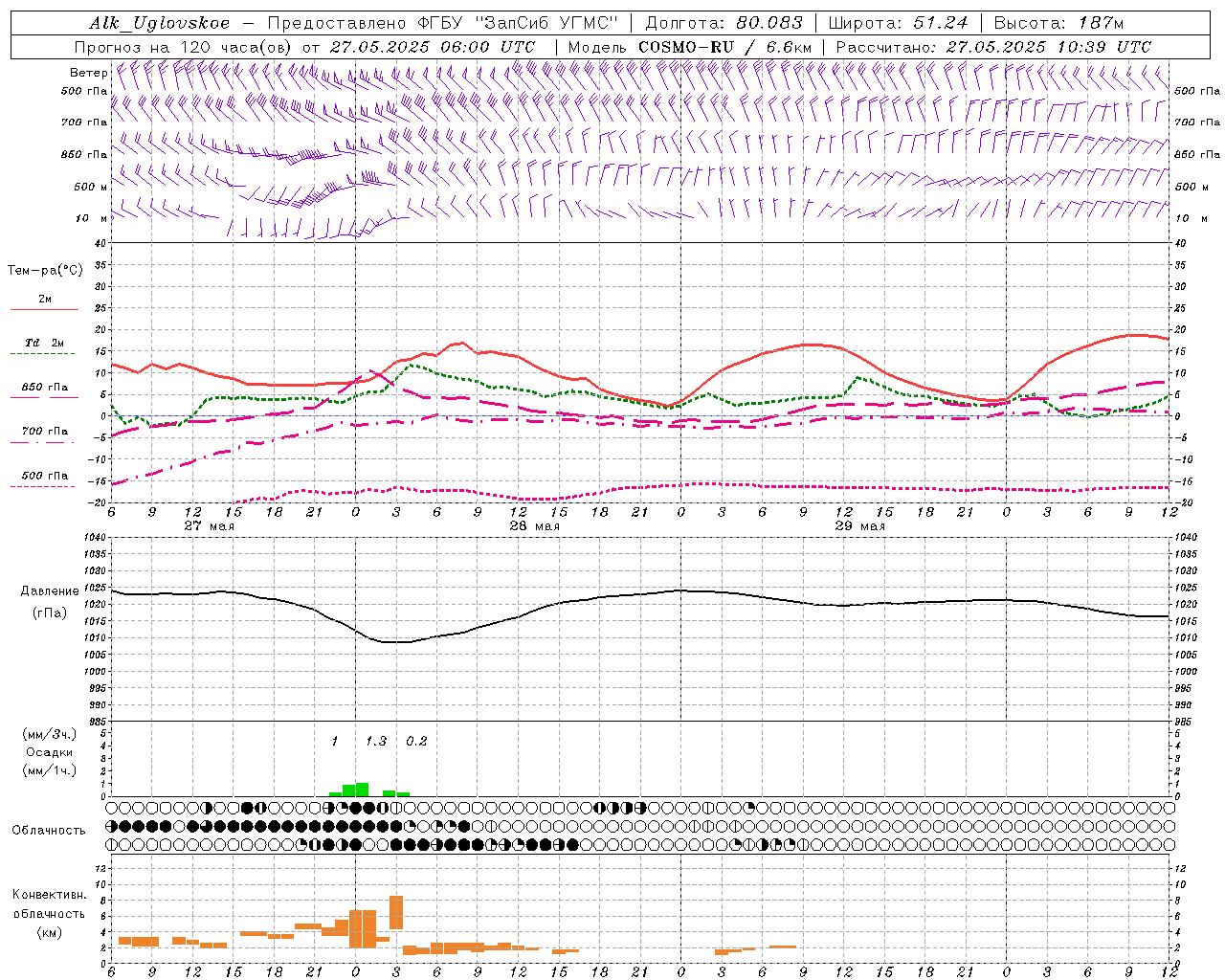Click the 1.3 precipitation amount value
This screenshot has height=980, width=1225.
tap(376, 742)
